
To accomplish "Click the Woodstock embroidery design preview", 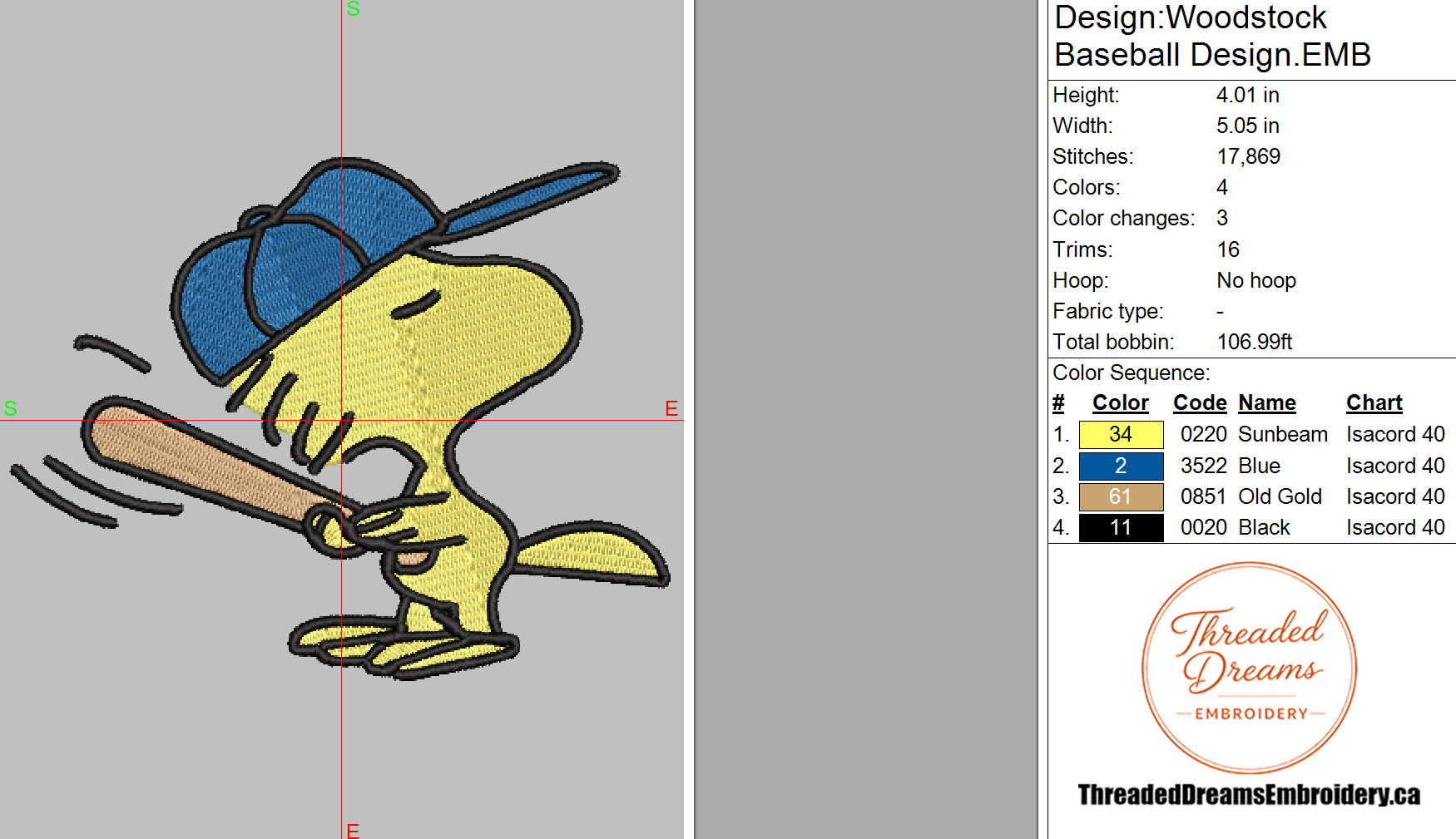I will (x=339, y=418).
